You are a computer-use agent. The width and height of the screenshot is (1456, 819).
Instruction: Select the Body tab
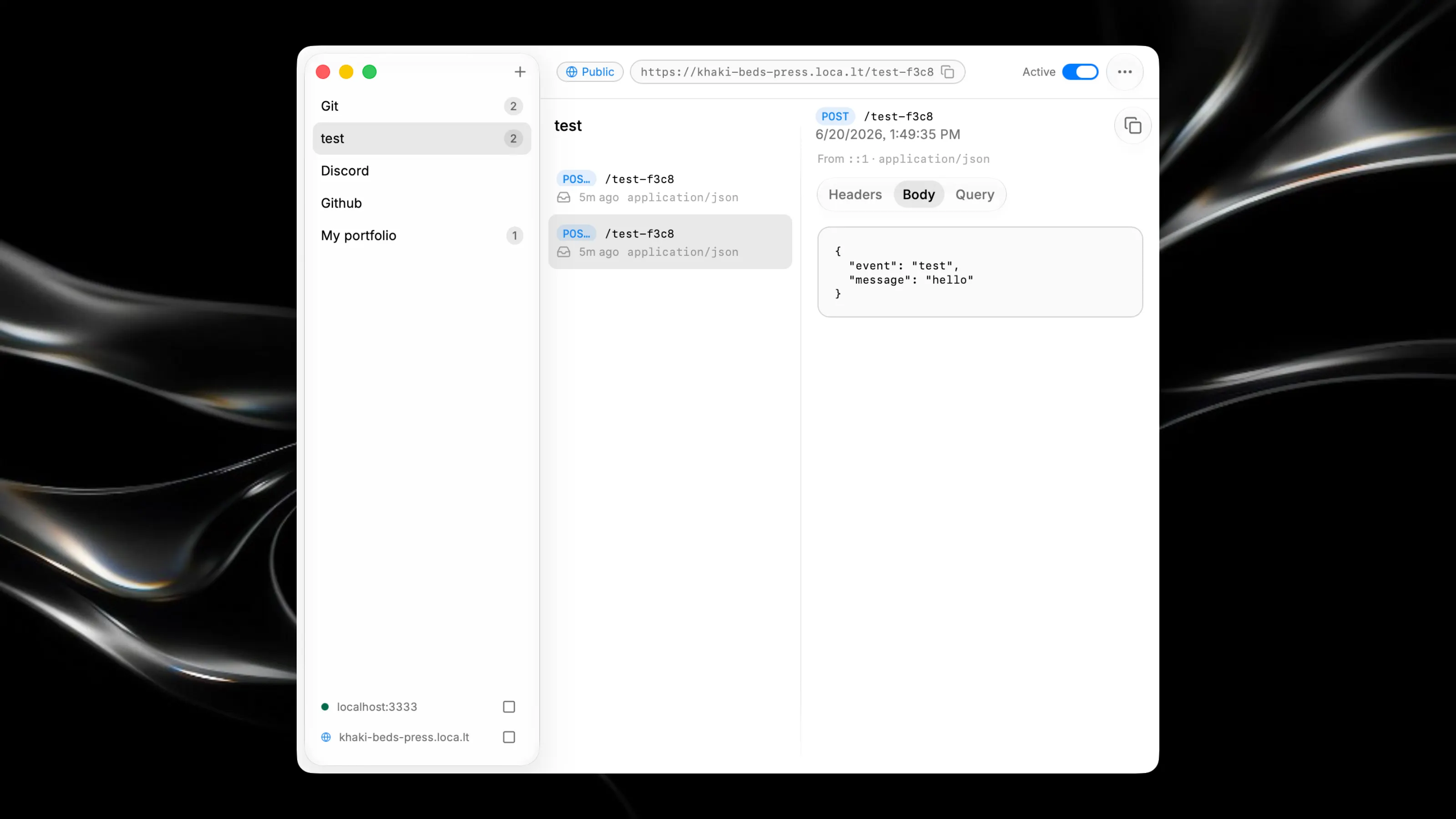coord(919,194)
